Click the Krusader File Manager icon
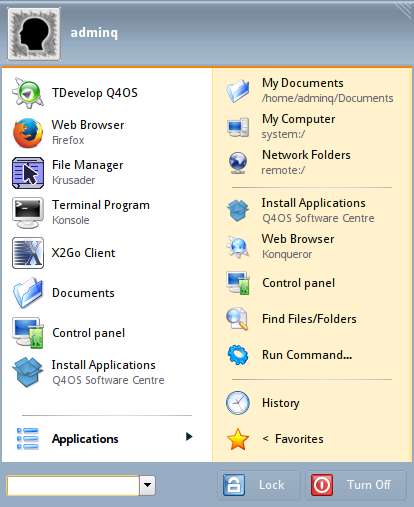The image size is (414, 507). pos(28,173)
